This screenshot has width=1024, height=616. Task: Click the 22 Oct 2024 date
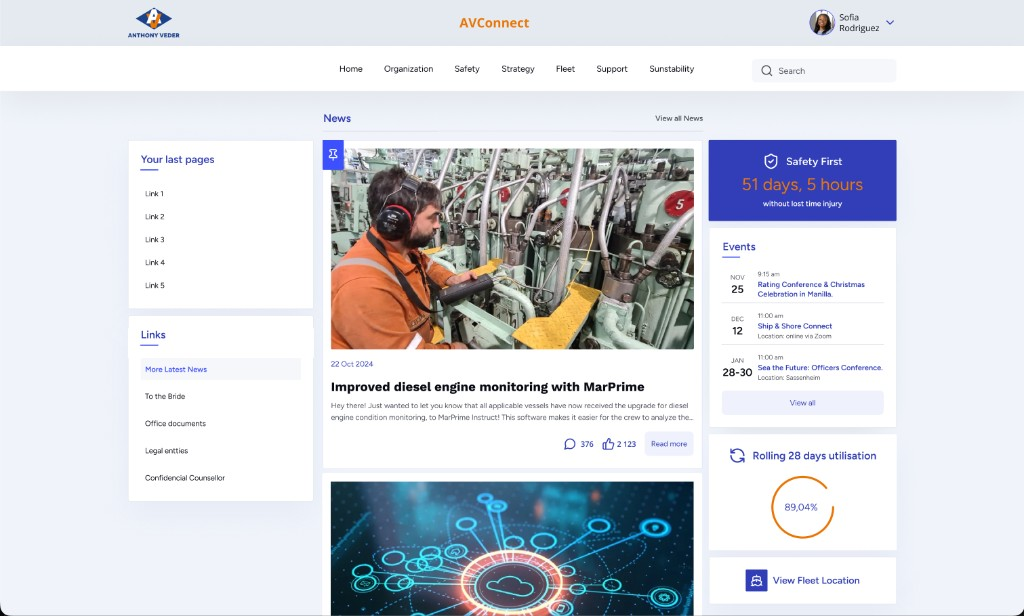[x=352, y=364]
